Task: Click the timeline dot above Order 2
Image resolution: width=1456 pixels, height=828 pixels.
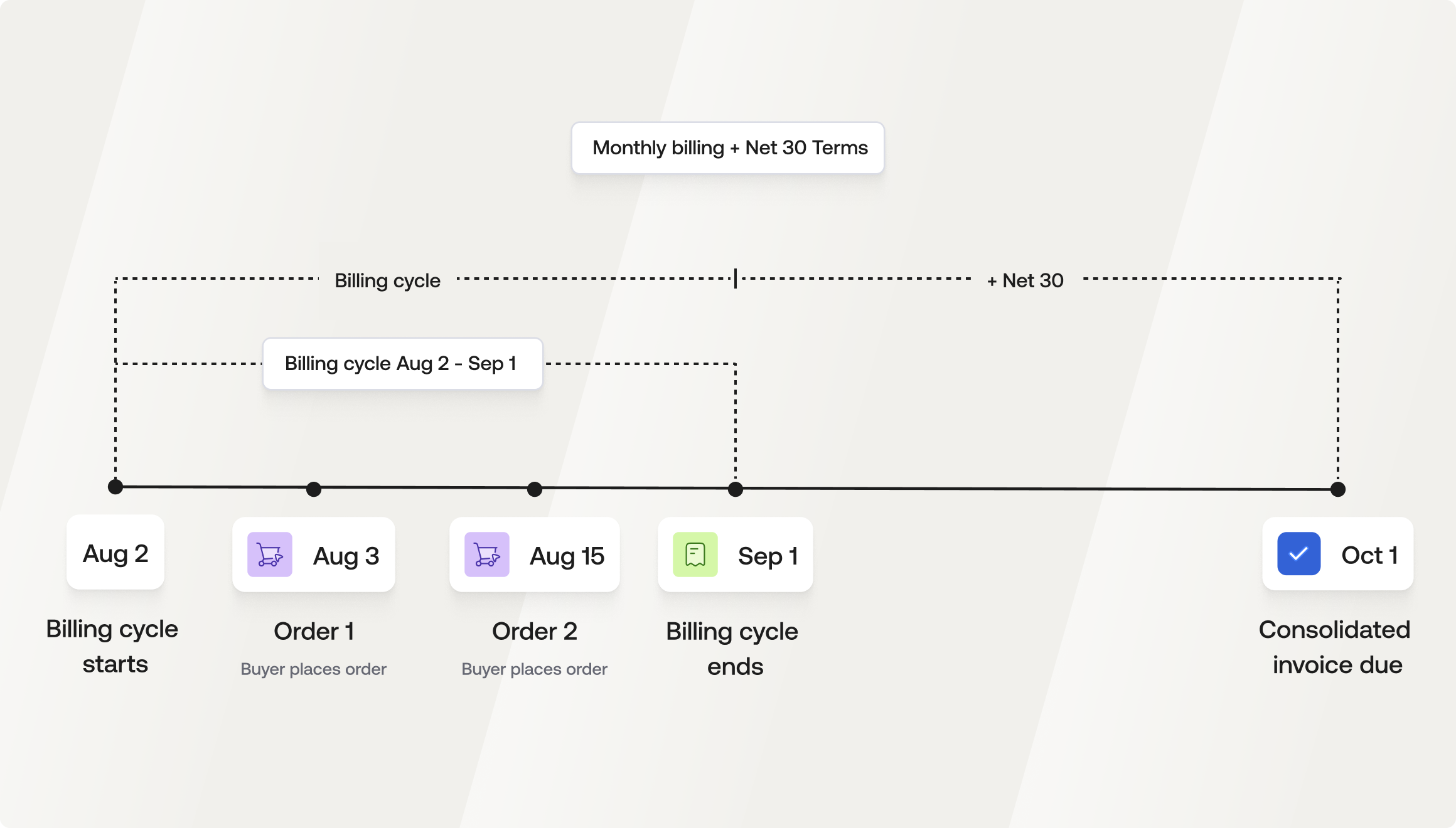Action: 535,489
